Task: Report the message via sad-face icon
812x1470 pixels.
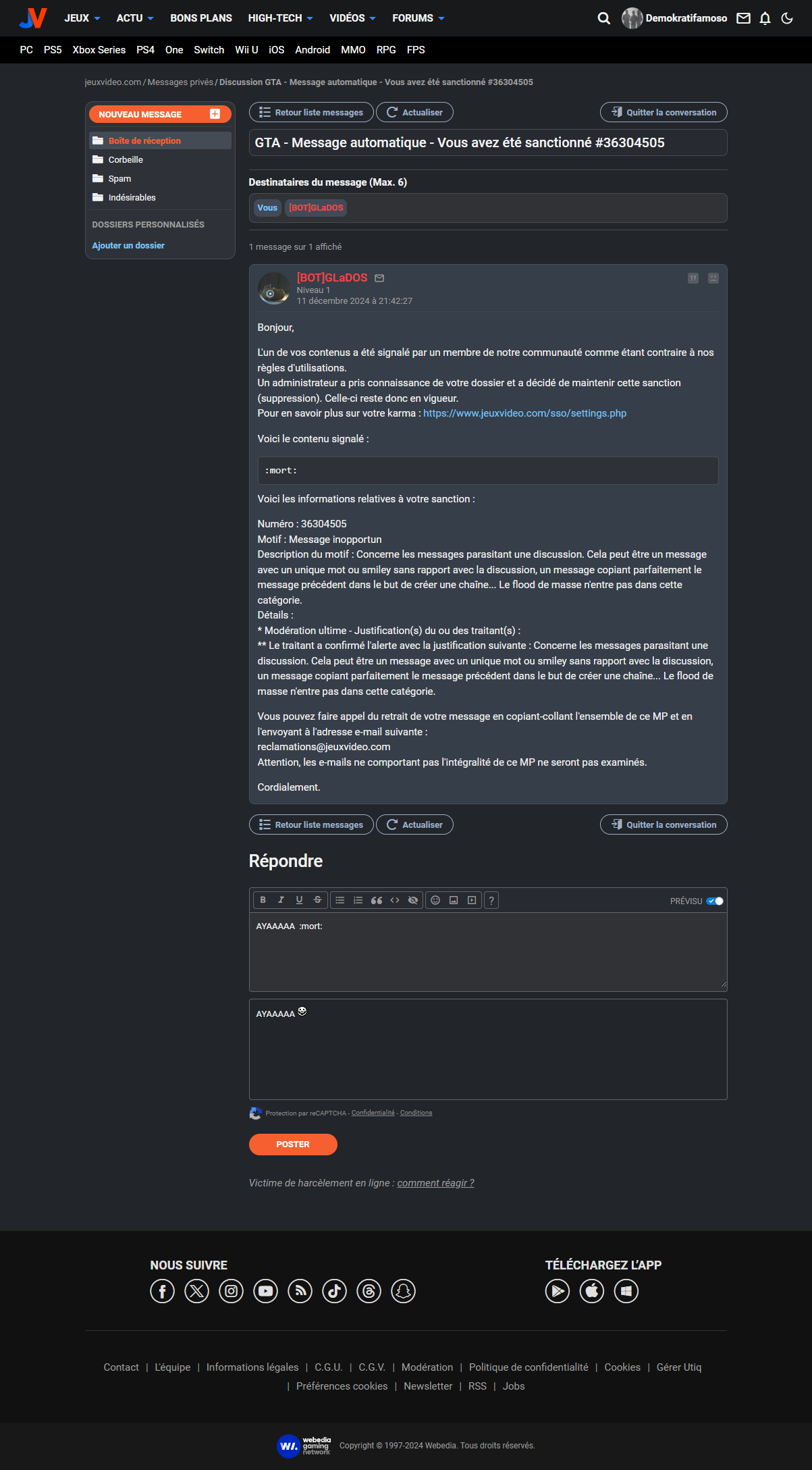Action: [x=713, y=278]
